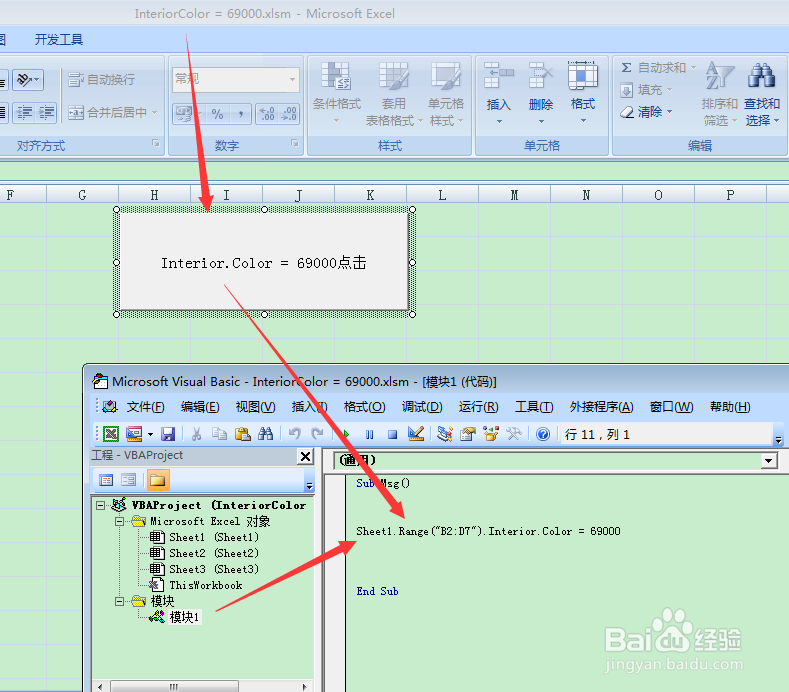
Task: Save the workbook via VBA floppy icon
Action: 168,434
